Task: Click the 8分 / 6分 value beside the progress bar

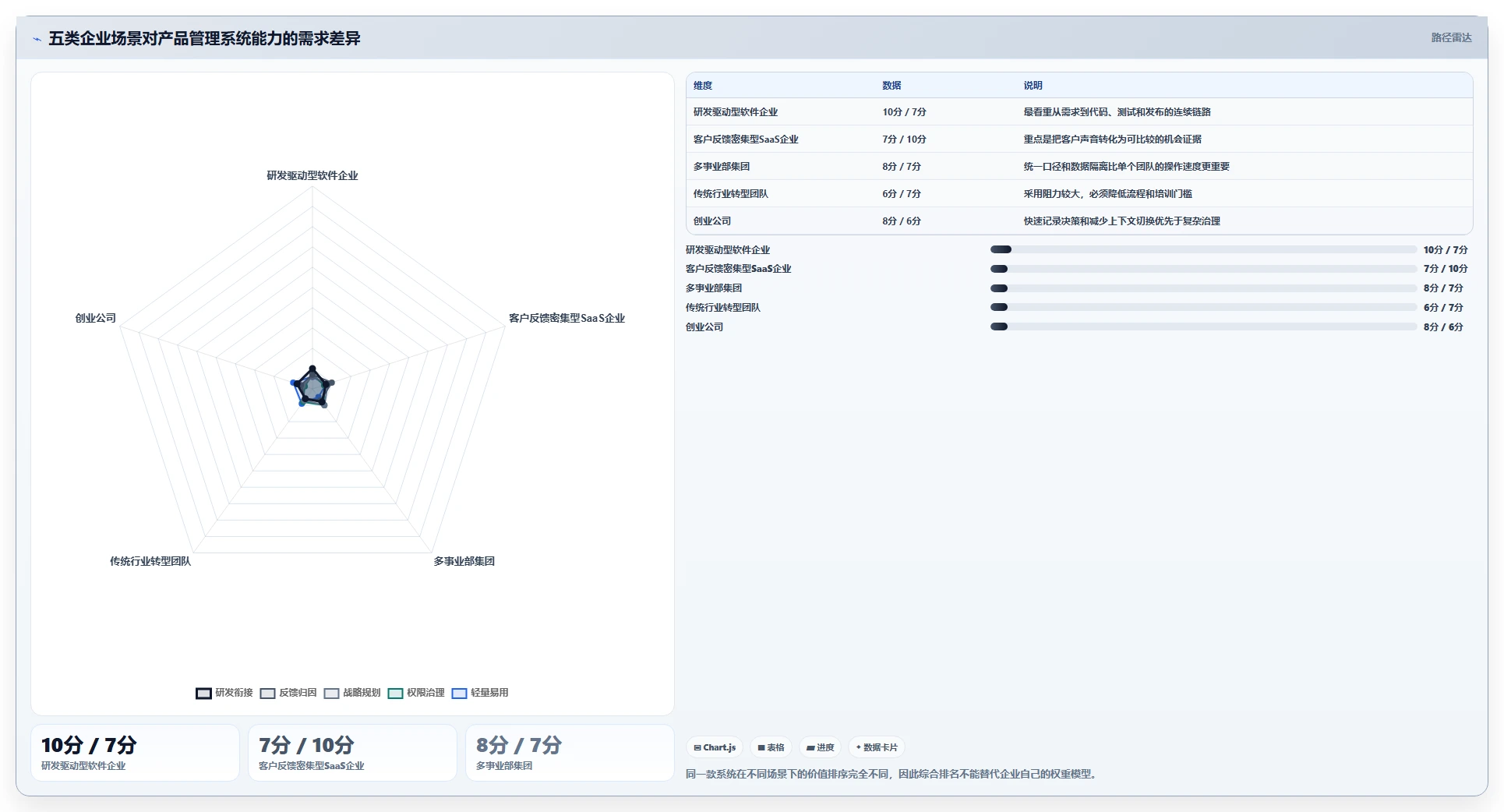Action: click(x=1443, y=327)
